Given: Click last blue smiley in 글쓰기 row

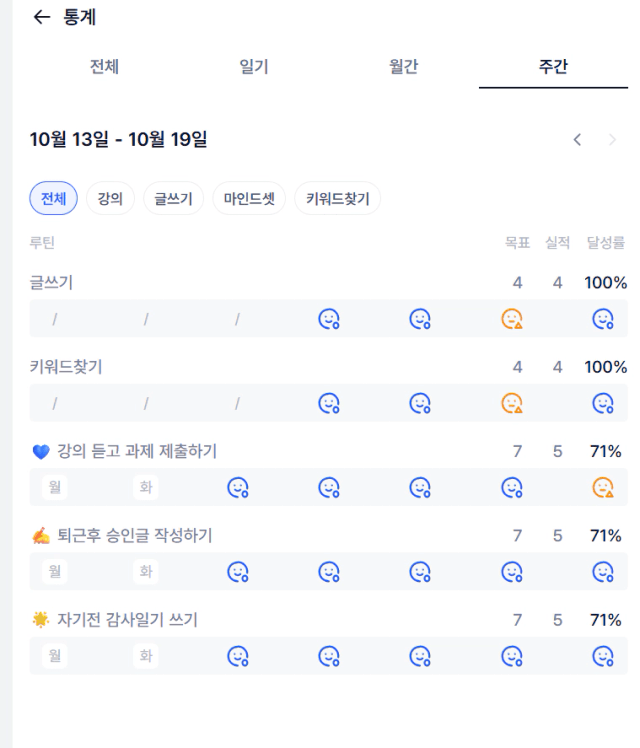Looking at the screenshot, I should (603, 319).
